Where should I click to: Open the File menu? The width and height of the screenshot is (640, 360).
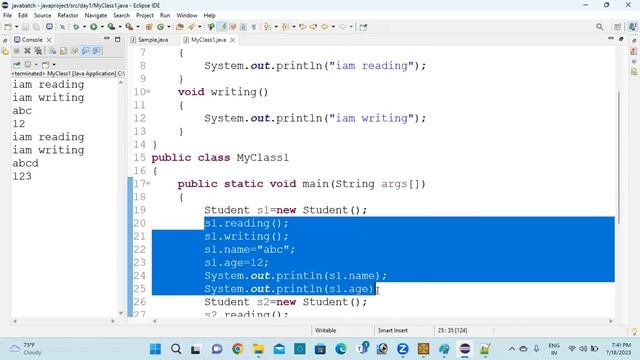pyautogui.click(x=7, y=16)
